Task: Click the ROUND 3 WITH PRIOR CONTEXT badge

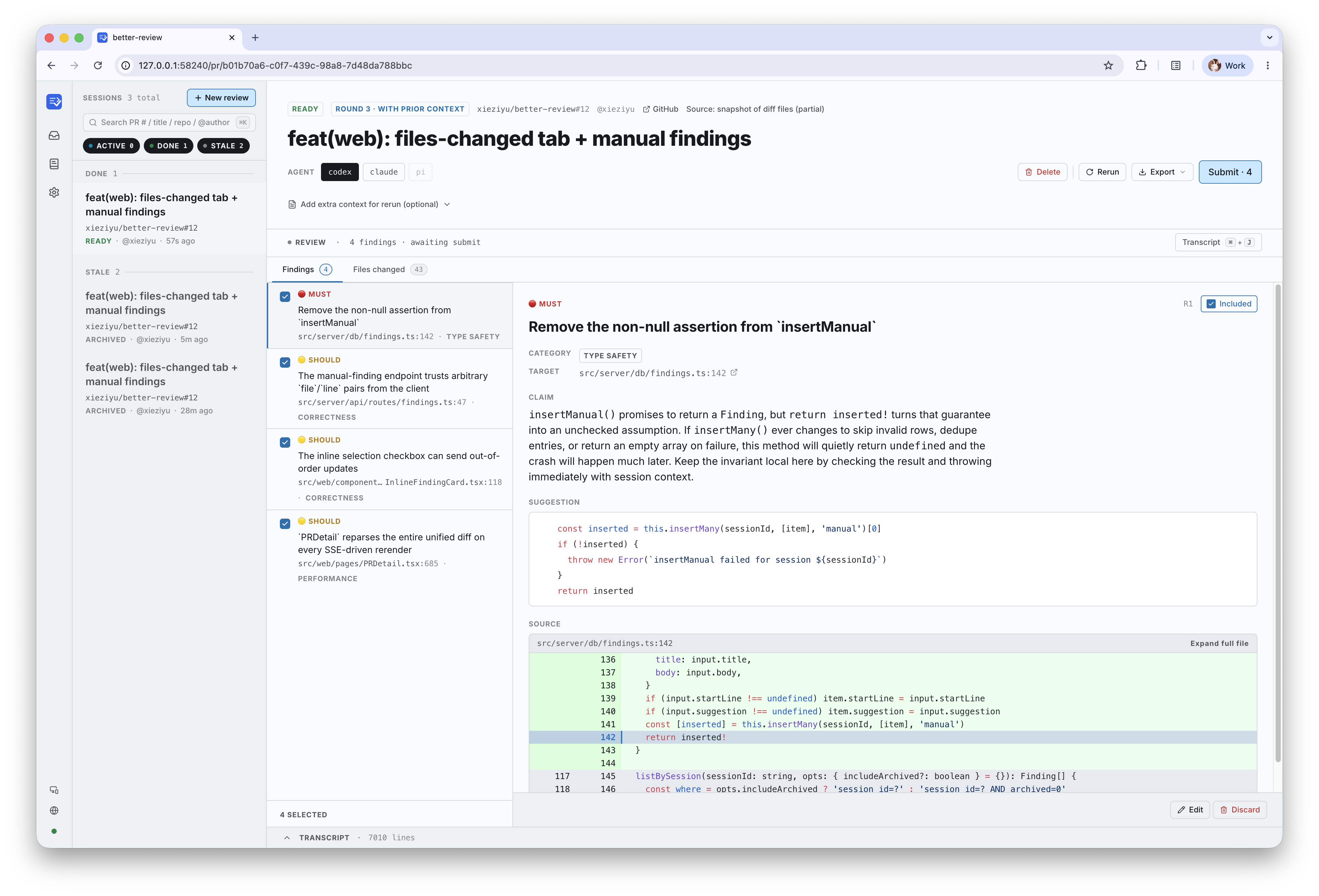Action: point(400,109)
